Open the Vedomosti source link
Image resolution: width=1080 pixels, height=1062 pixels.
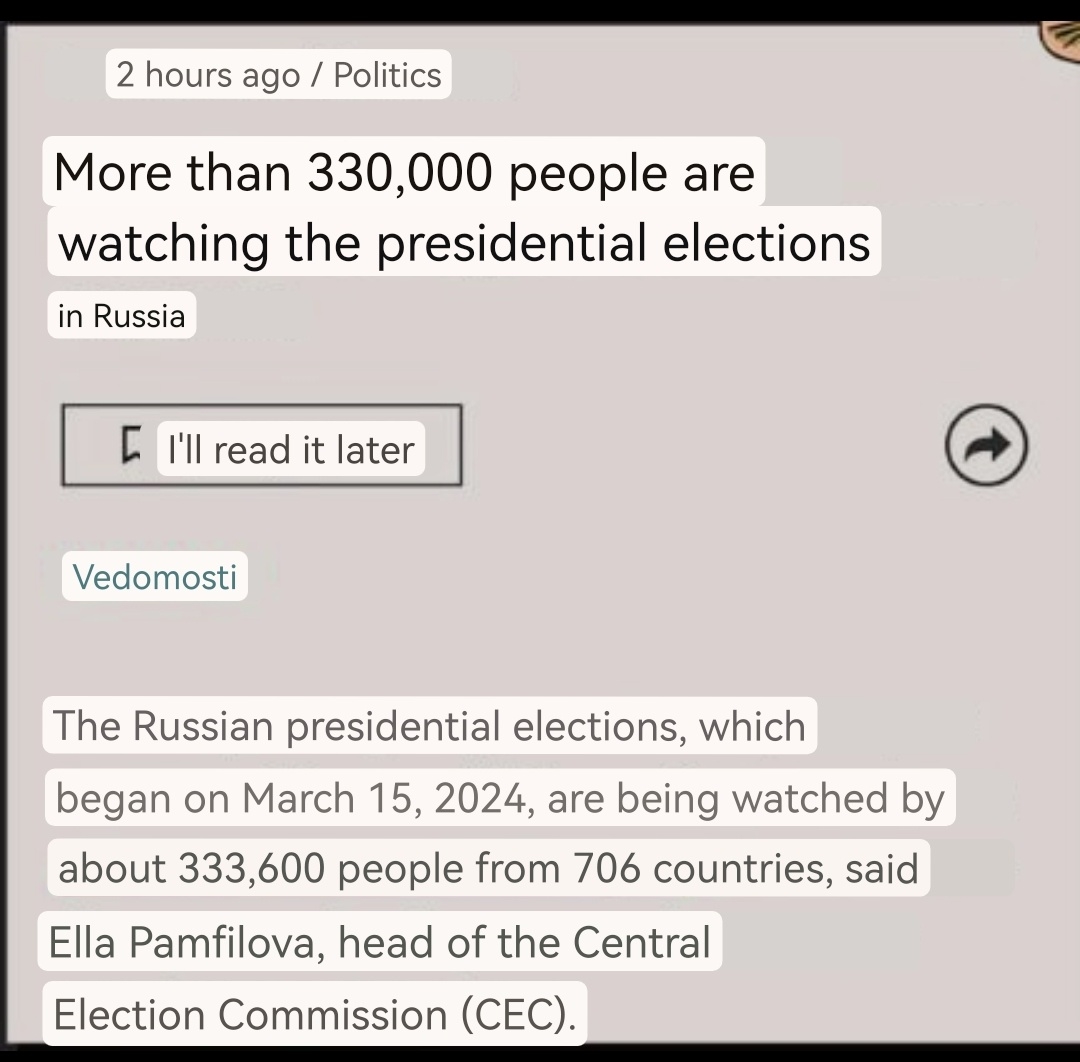155,577
